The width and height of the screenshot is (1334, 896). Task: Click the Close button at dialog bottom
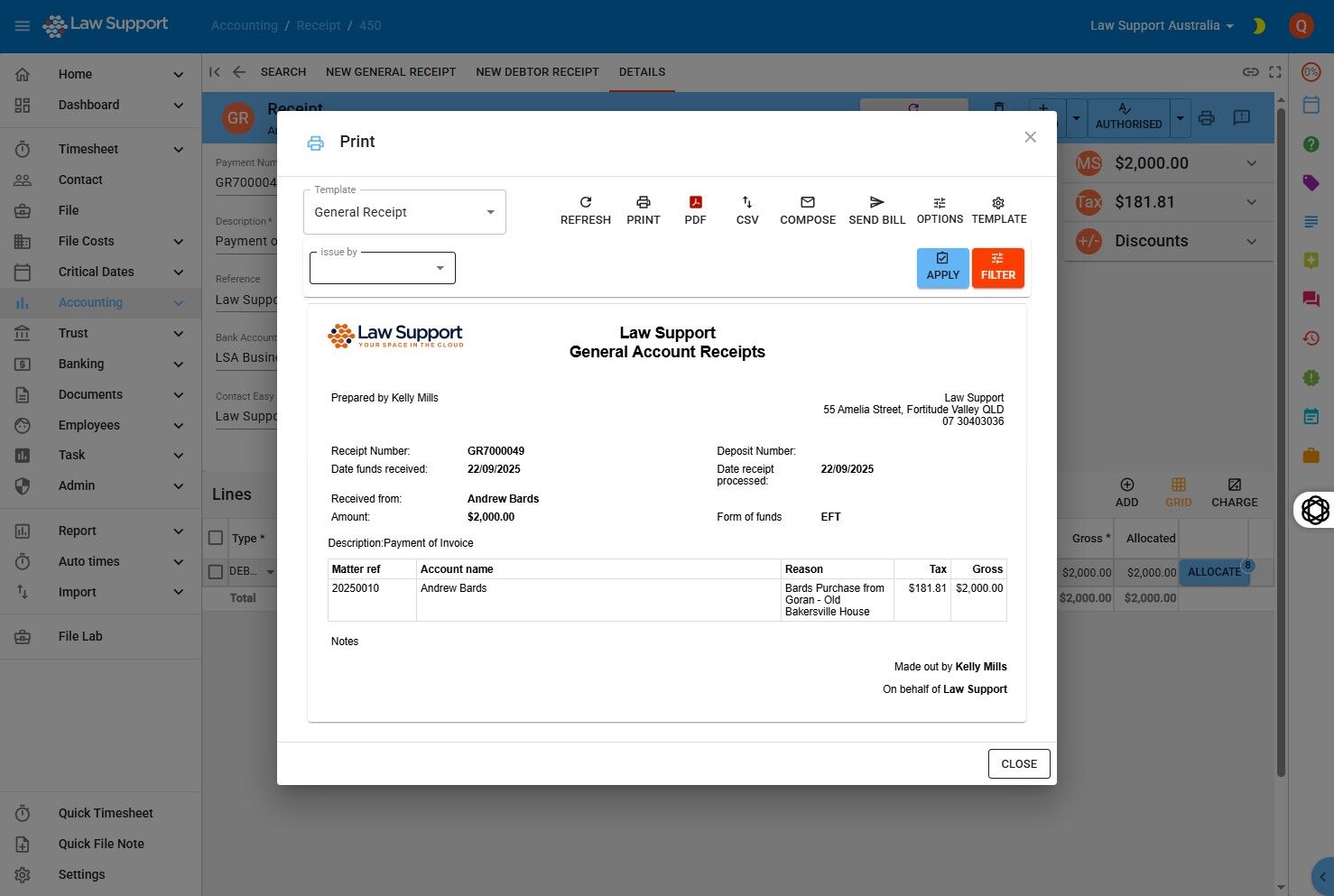[x=1019, y=763]
